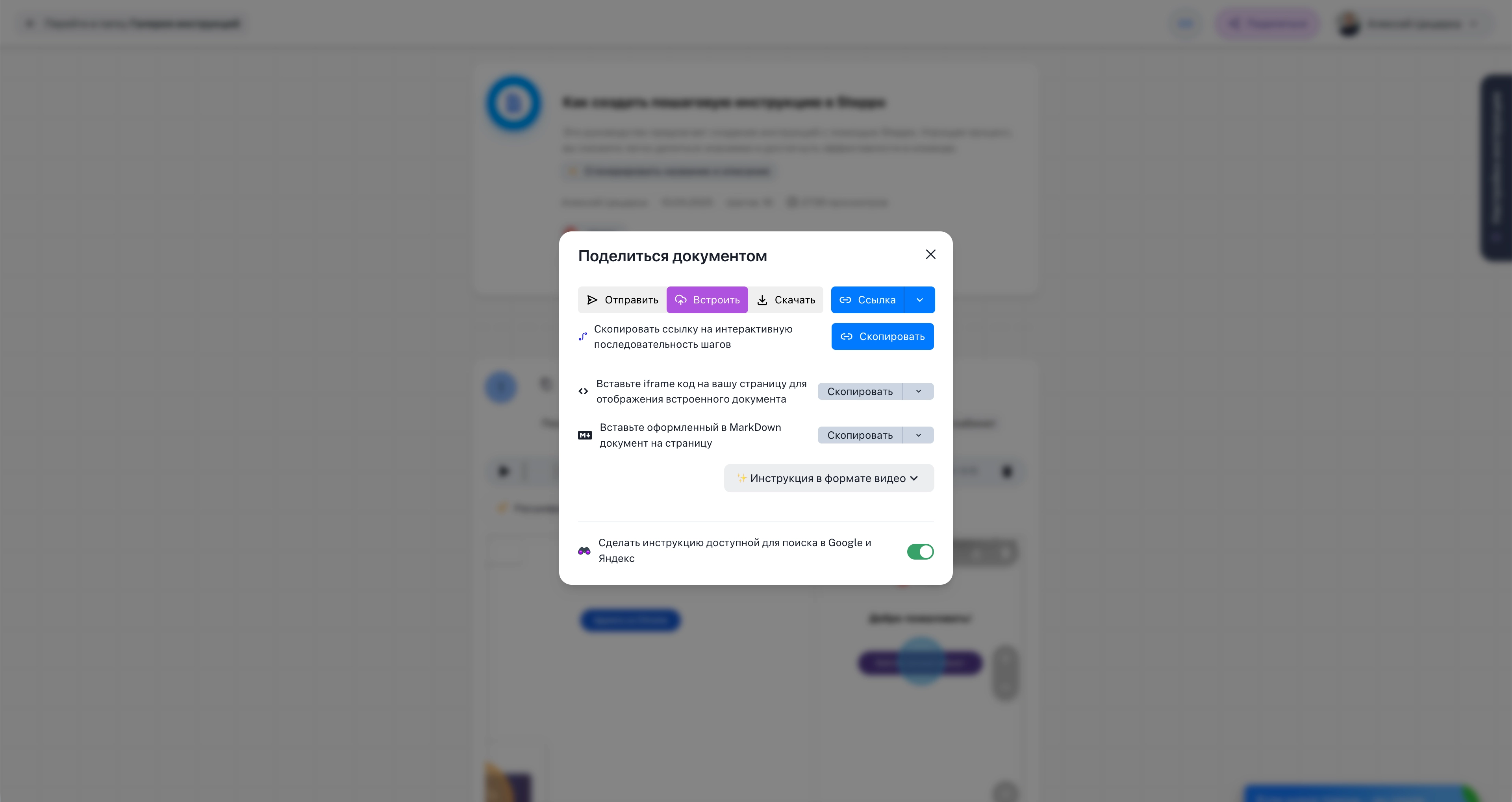Click the iframe code brackets icon
Image resolution: width=1512 pixels, height=802 pixels.
click(583, 391)
